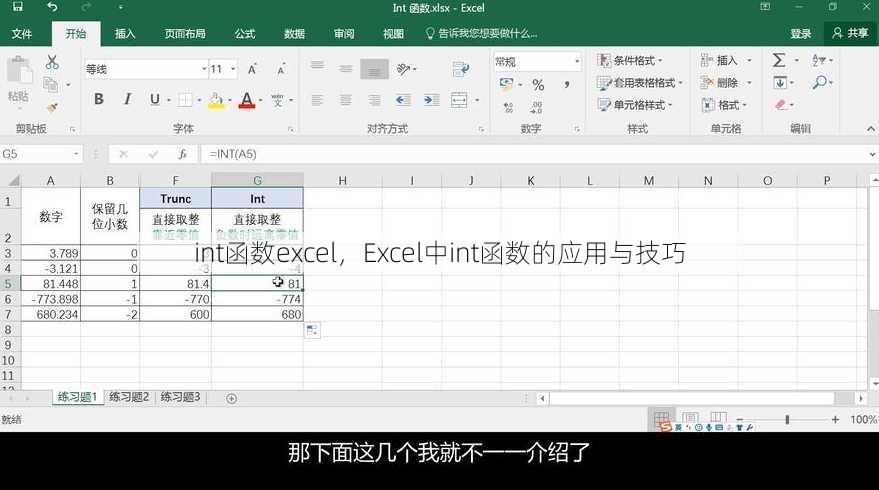Click the Increase Decimal icon
This screenshot has width=879, height=490.
508,107
